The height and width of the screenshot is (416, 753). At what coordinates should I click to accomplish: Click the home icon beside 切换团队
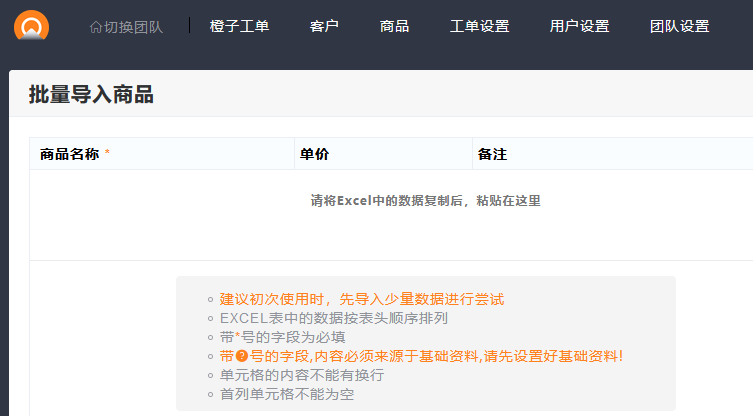coord(95,27)
